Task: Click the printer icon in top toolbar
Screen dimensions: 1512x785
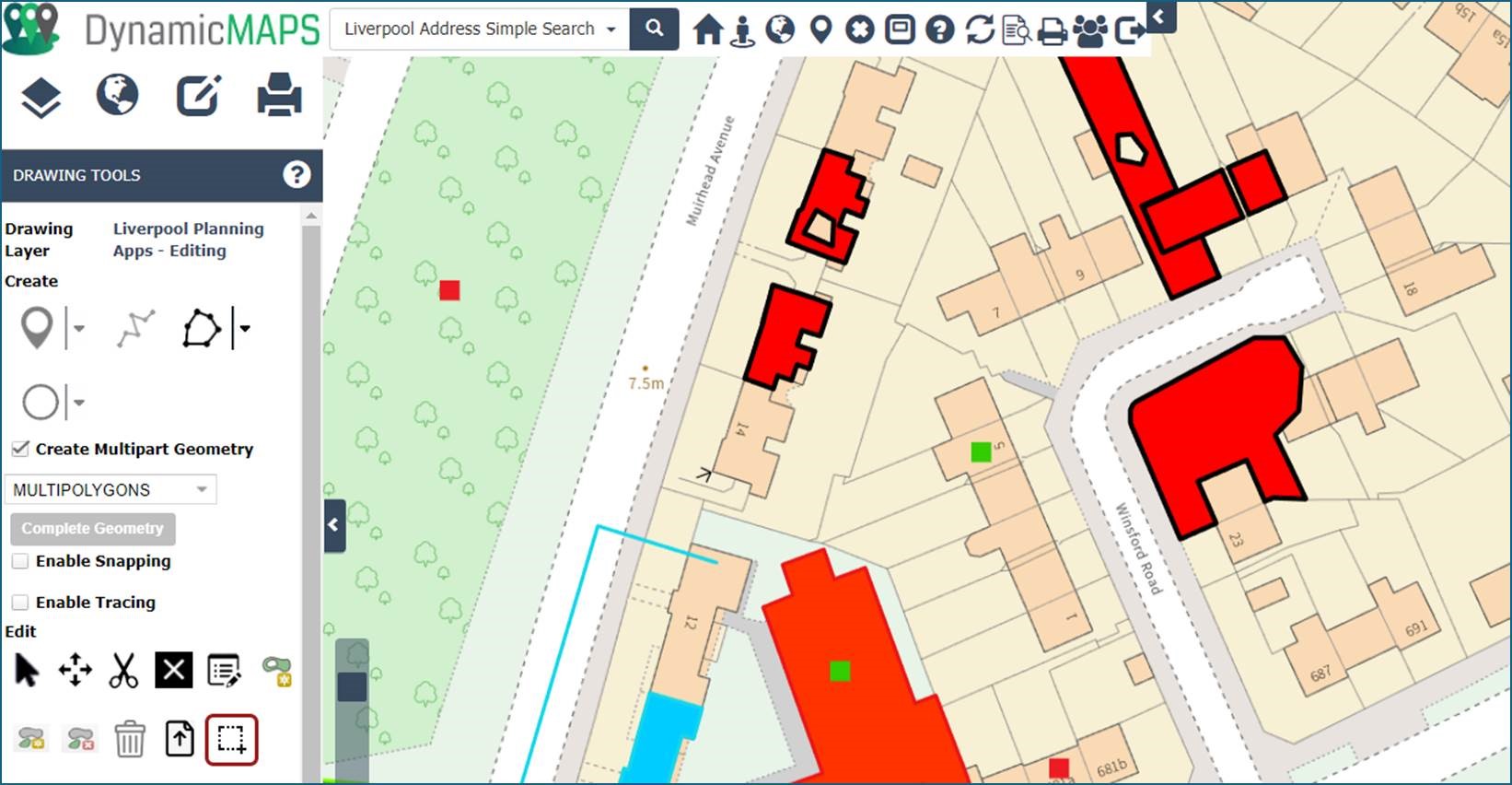Action: coord(1053,31)
